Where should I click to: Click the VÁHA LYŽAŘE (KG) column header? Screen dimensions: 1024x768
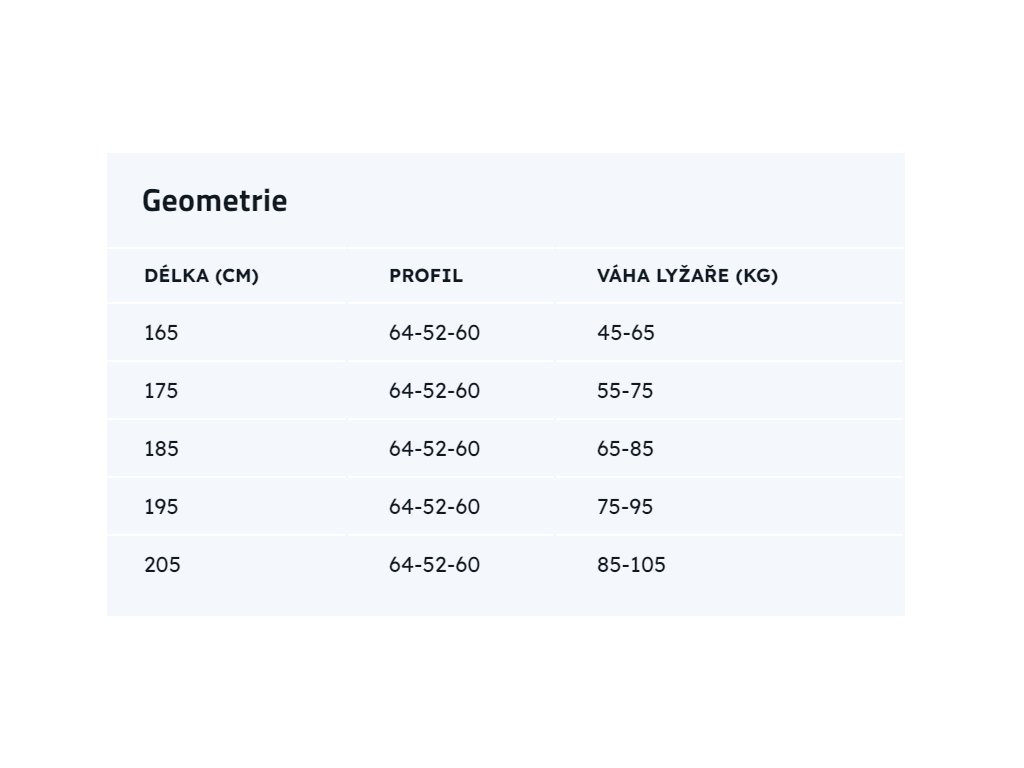click(x=687, y=276)
